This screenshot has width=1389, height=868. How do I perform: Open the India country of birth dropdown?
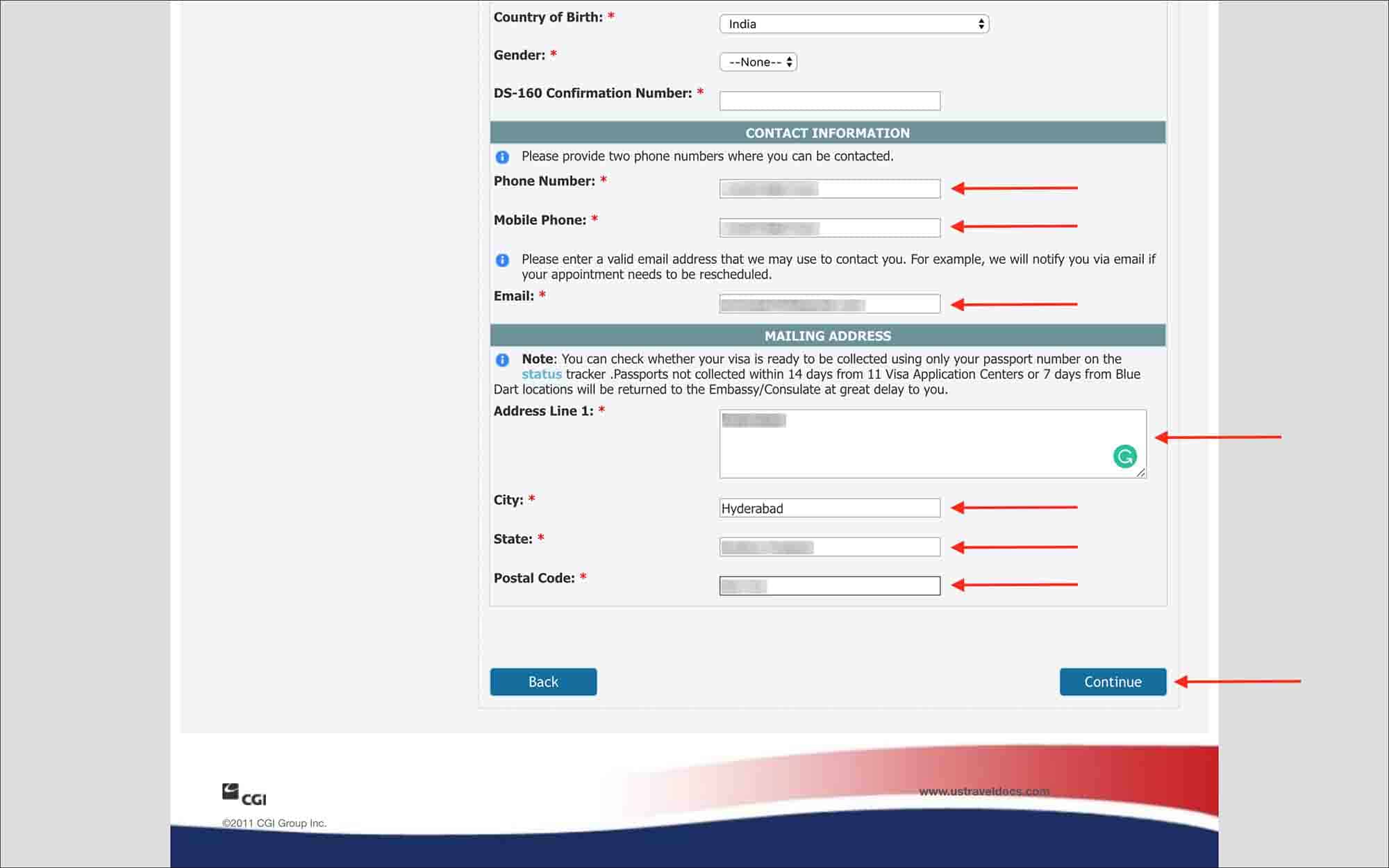[x=855, y=24]
